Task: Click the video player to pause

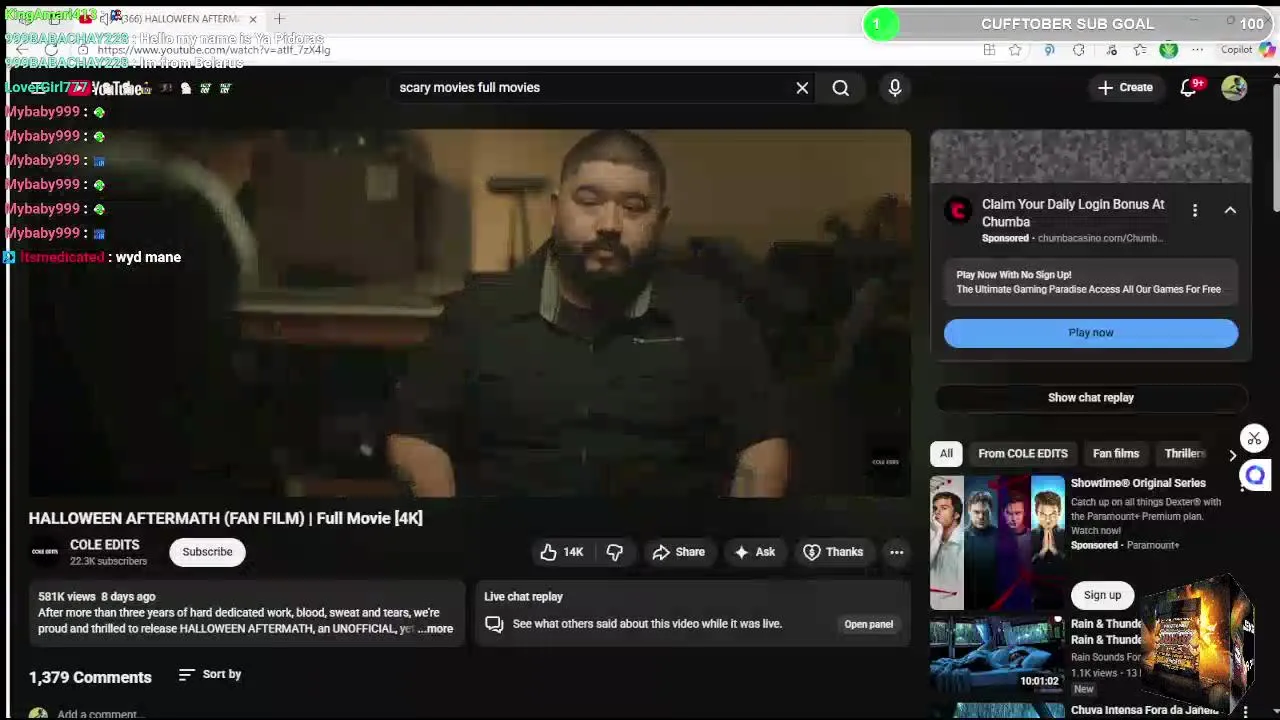Action: coord(469,313)
